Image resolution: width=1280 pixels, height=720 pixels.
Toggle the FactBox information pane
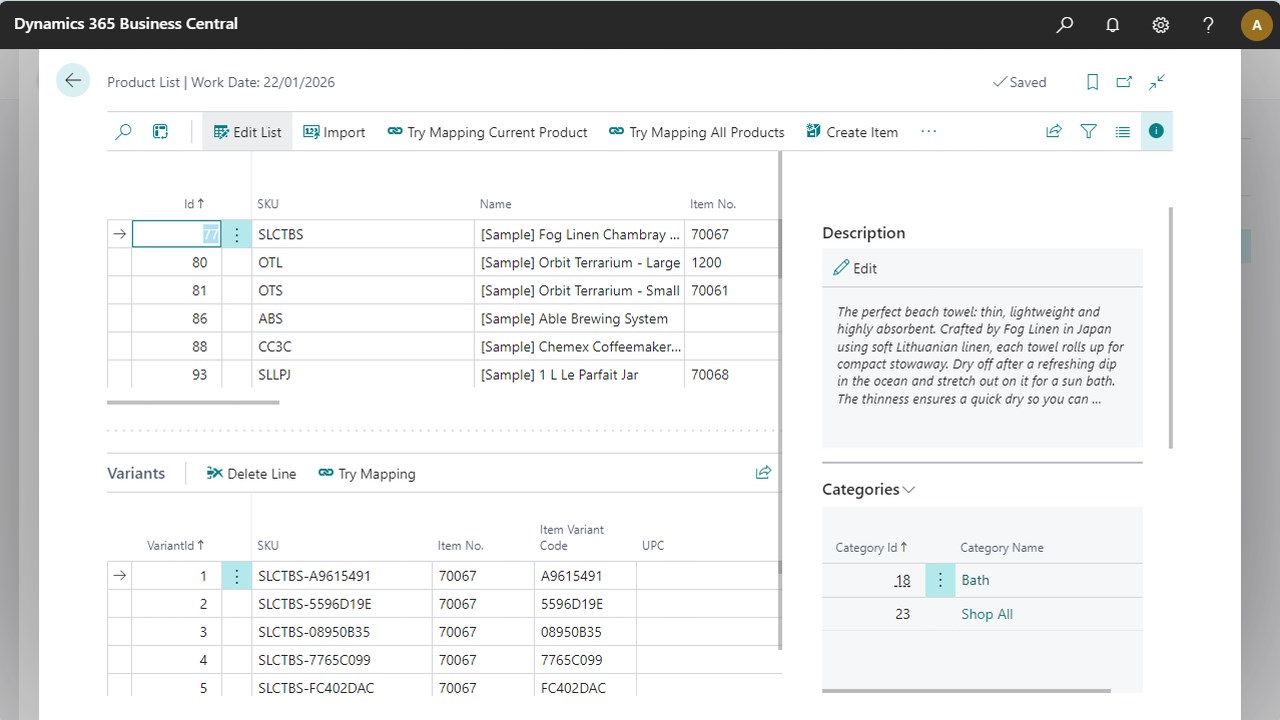click(1156, 131)
